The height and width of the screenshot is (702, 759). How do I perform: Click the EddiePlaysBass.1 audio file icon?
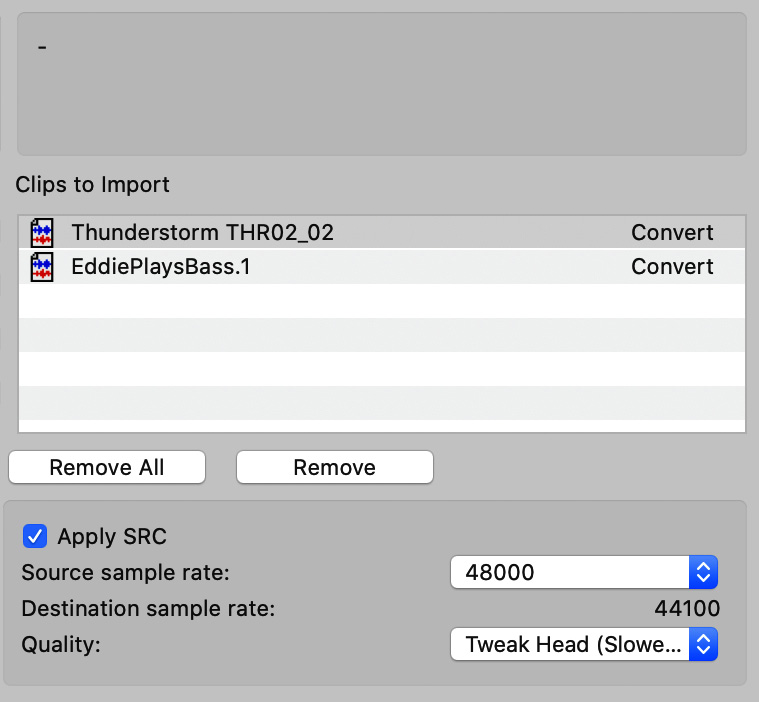click(x=42, y=267)
